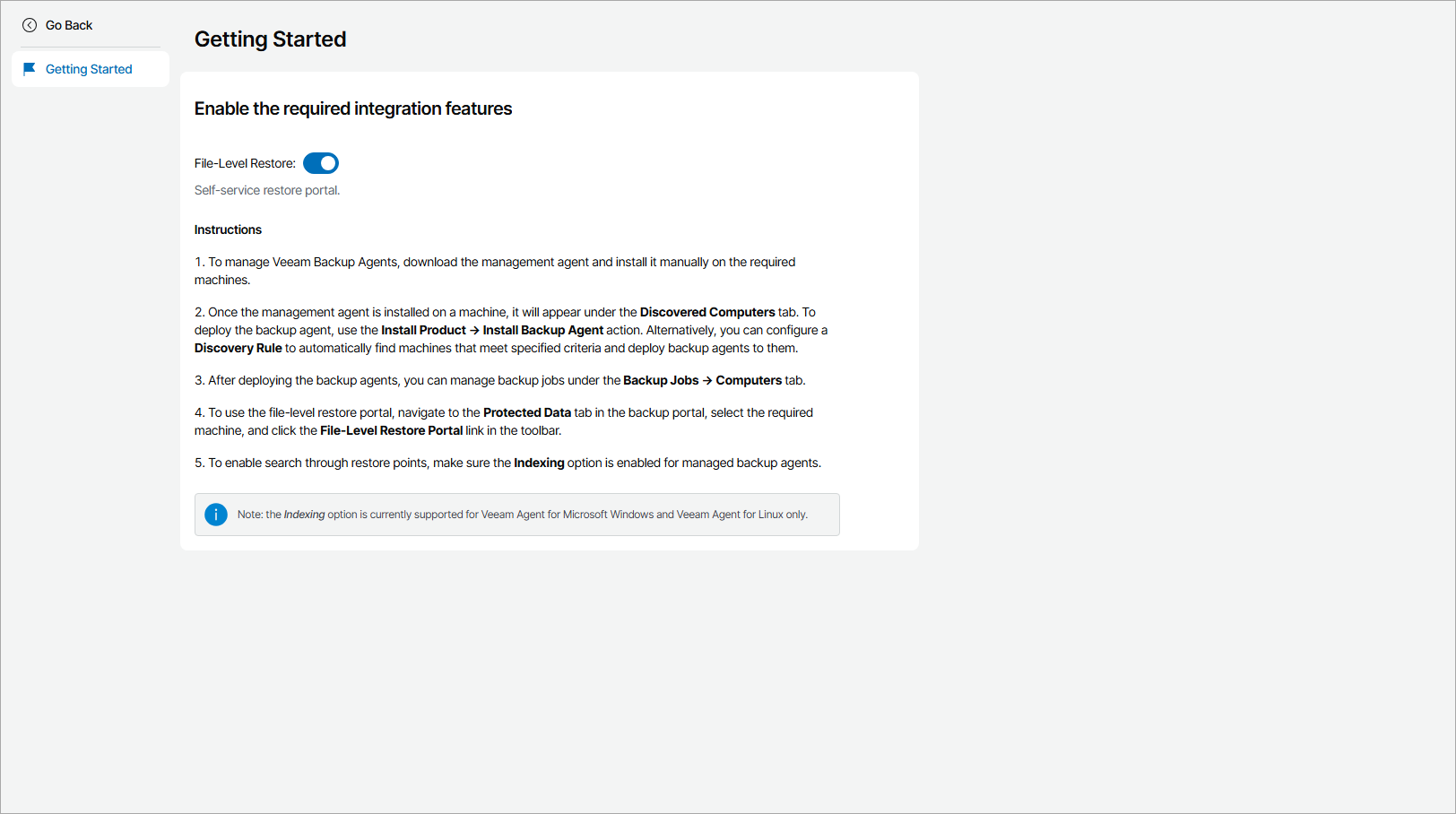Click the Go Back link text
Viewport: 1456px width, 814px height.
69,25
